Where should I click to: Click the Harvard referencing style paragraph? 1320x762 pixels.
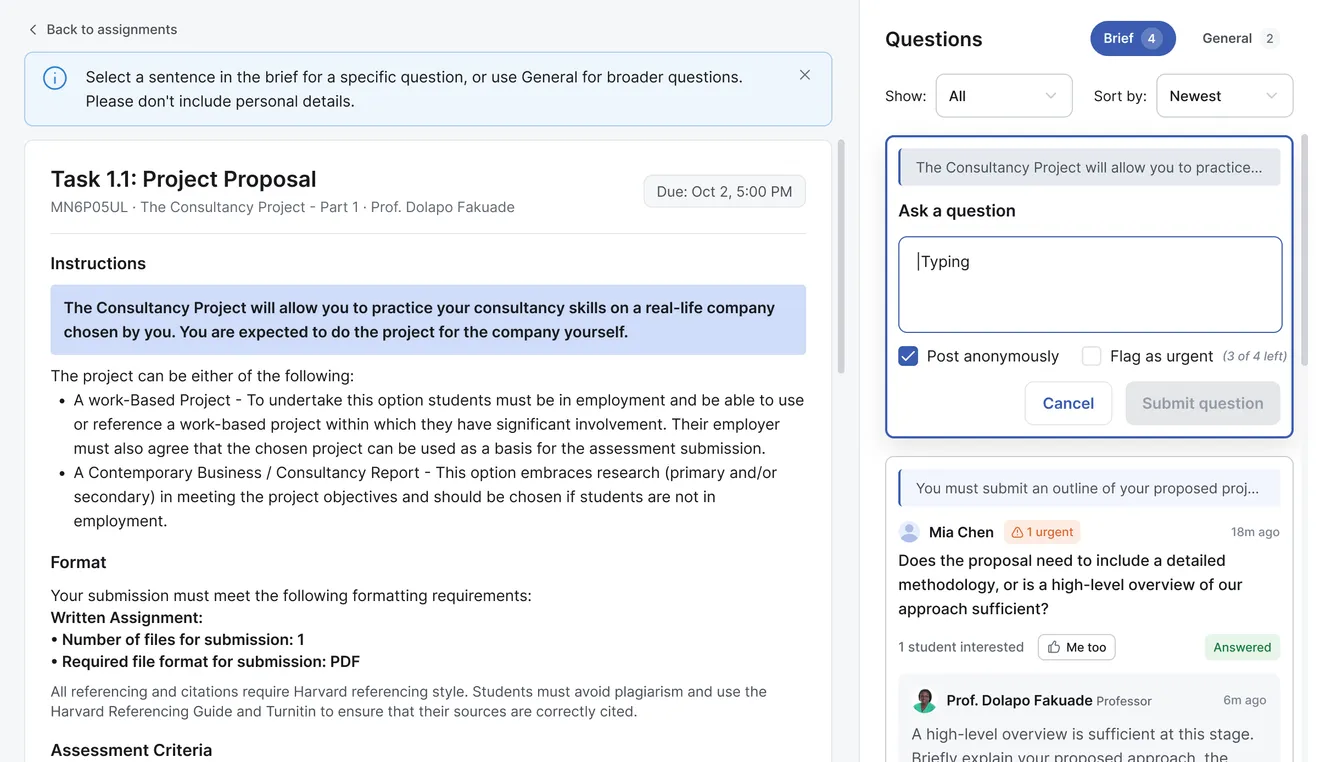tap(409, 701)
